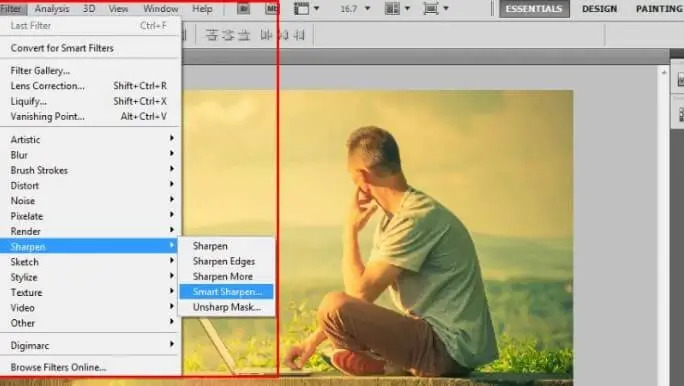
Task: Expand the Texture filter submenu
Action: [x=90, y=292]
